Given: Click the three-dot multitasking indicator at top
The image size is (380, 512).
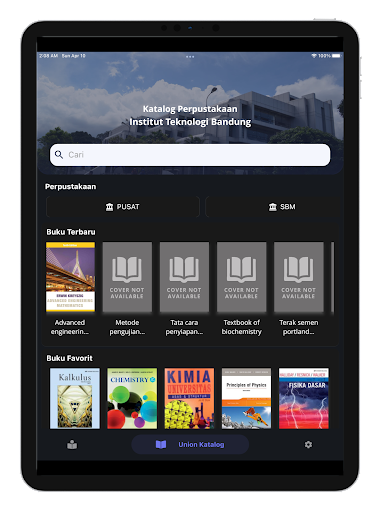Looking at the screenshot, I should [190, 57].
